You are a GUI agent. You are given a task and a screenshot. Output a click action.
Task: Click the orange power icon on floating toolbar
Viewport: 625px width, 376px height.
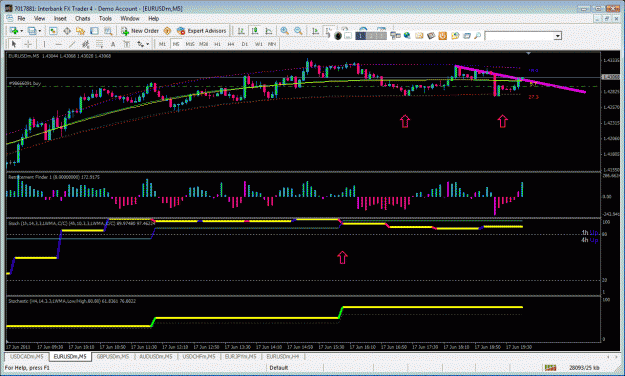click(442, 36)
